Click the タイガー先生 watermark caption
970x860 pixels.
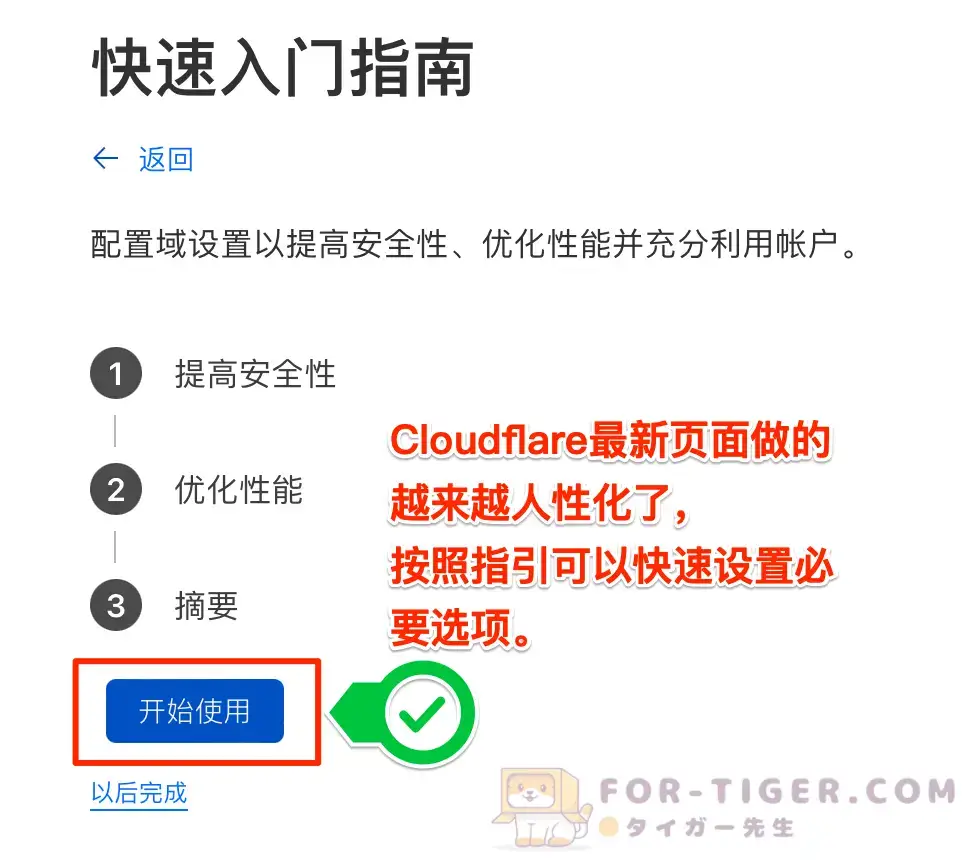709,827
